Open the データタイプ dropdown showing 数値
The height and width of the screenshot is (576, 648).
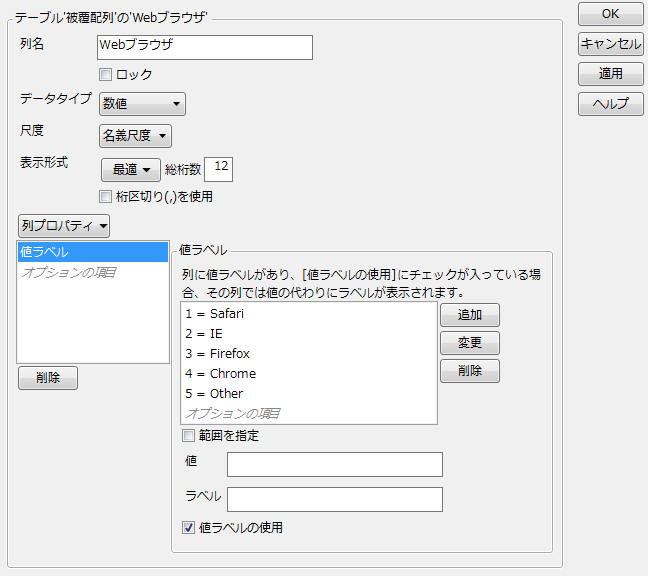coord(142,104)
